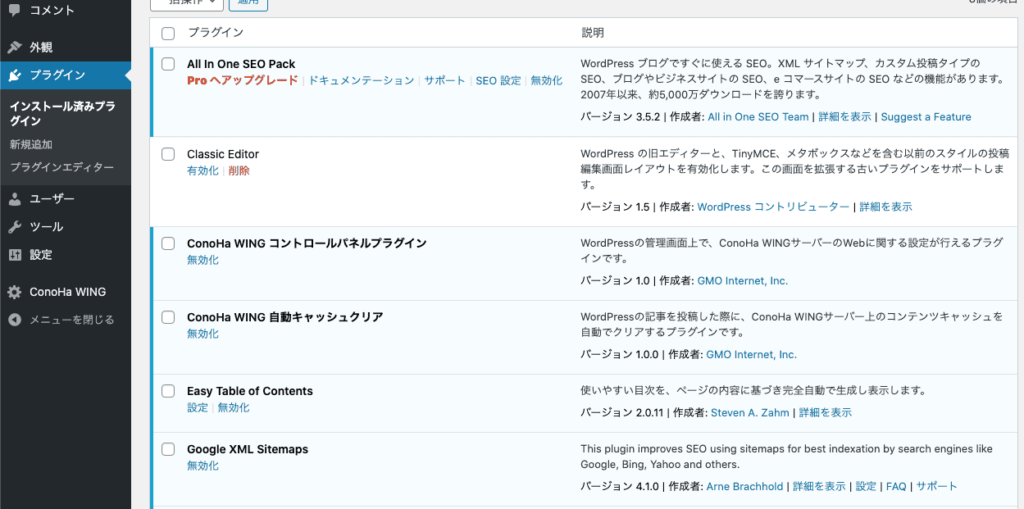Screen dimensions: 1024x509
Task: Open Steven A. Zahm author link
Action: point(750,413)
